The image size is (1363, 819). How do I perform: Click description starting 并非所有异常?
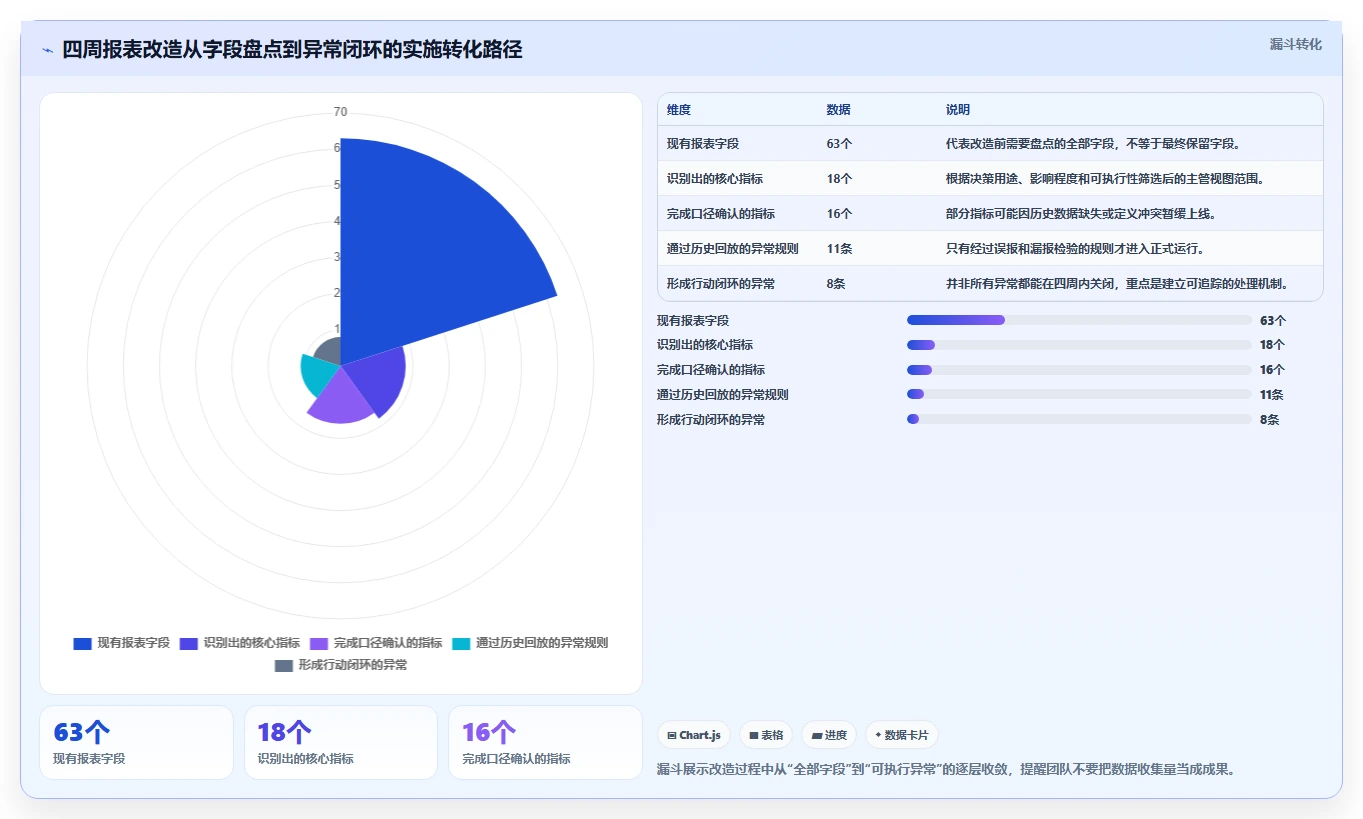pos(1117,284)
